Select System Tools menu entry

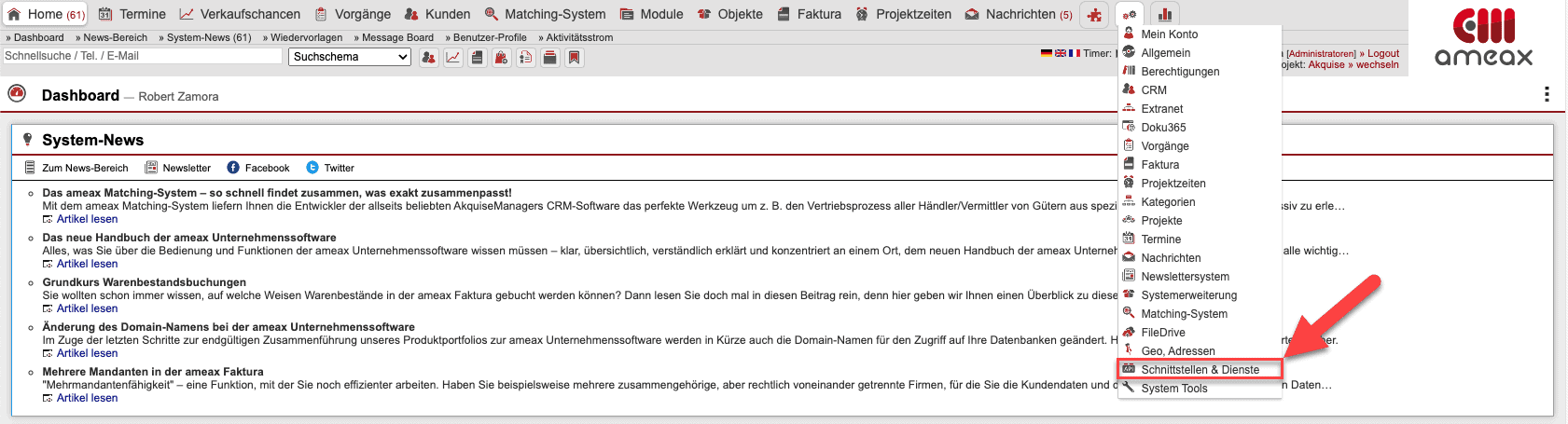point(1173,389)
